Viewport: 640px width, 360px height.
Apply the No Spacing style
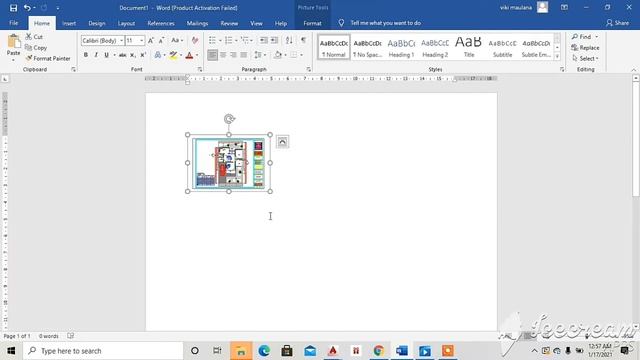[x=367, y=47]
